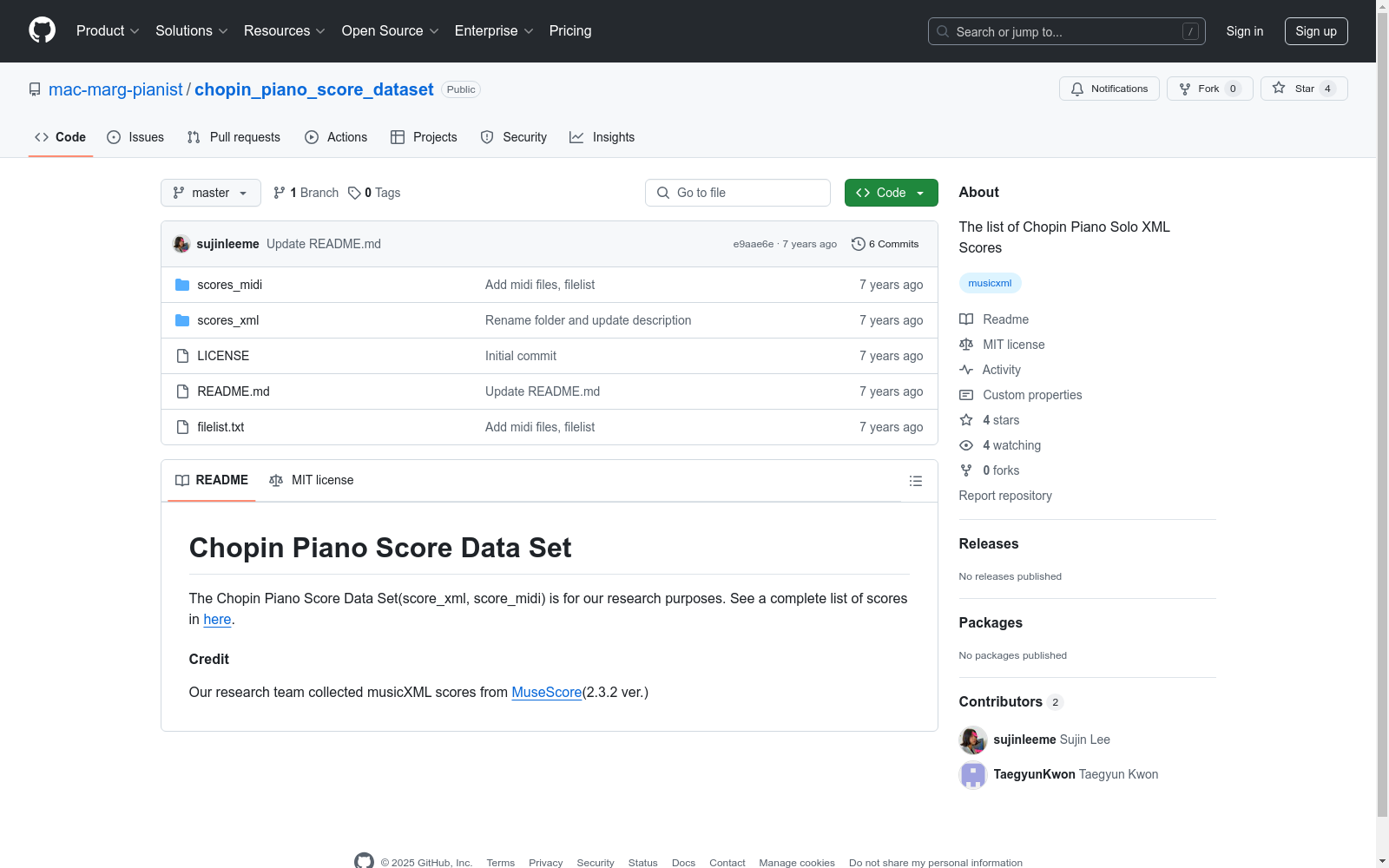Focus the Search or jump to field
Image resolution: width=1389 pixels, height=868 pixels.
(1066, 31)
